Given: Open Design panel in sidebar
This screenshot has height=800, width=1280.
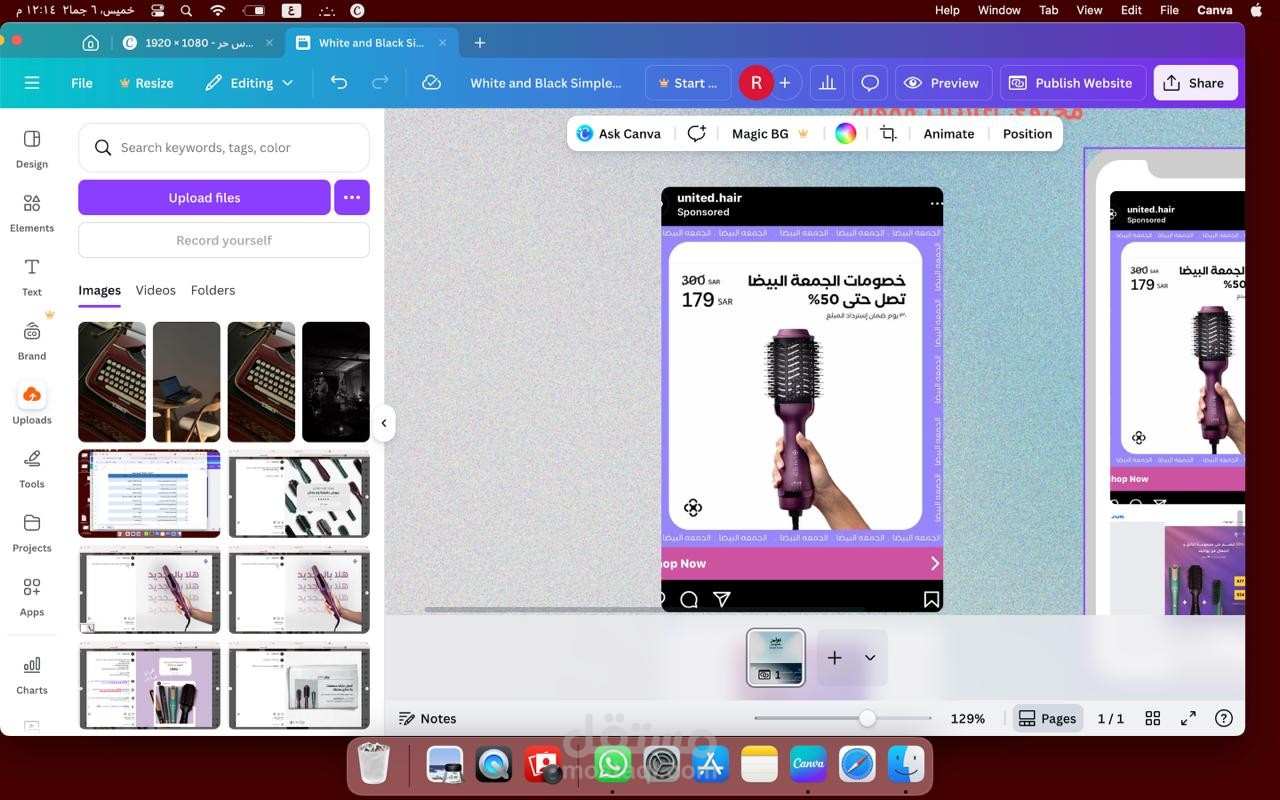Looking at the screenshot, I should pos(32,148).
